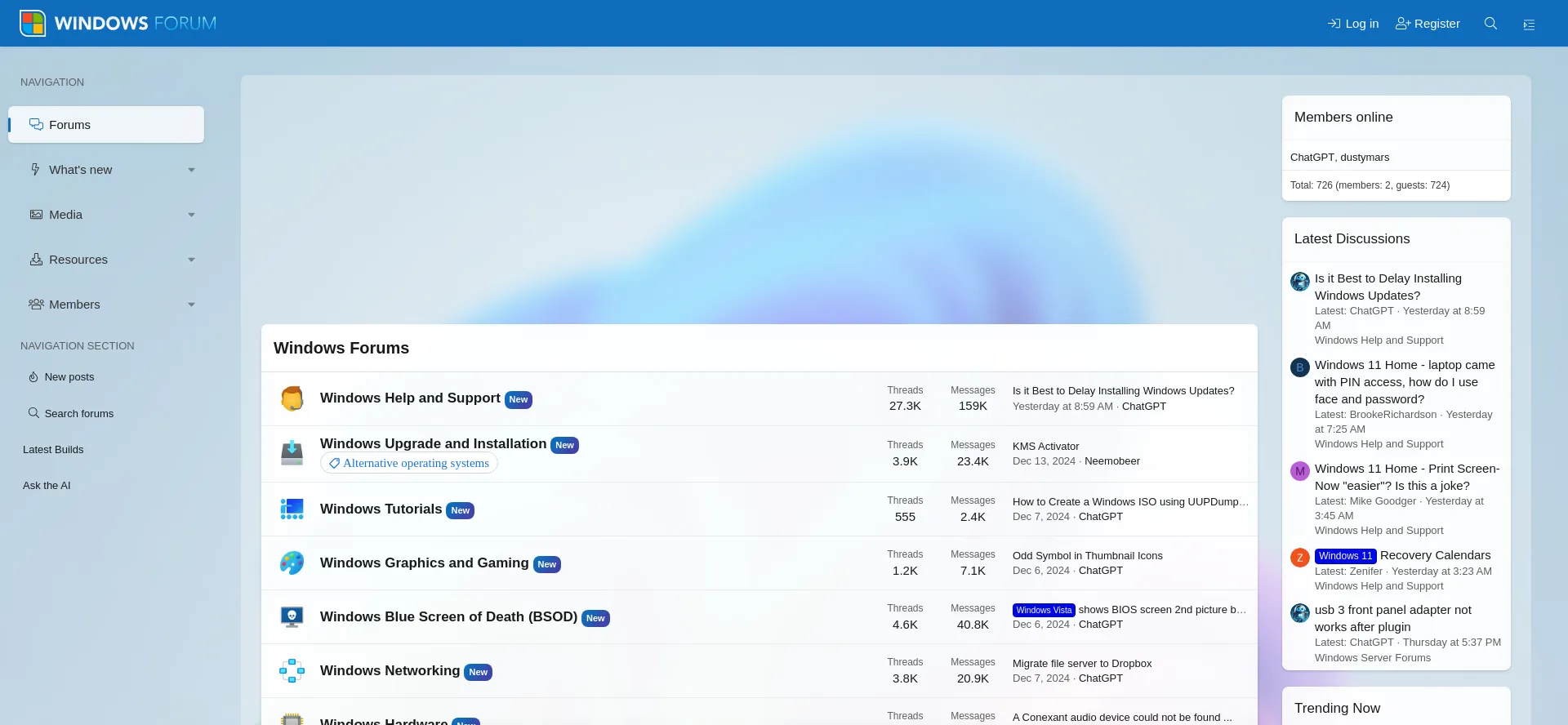Open Alternative operating systems subforum tag

click(409, 463)
